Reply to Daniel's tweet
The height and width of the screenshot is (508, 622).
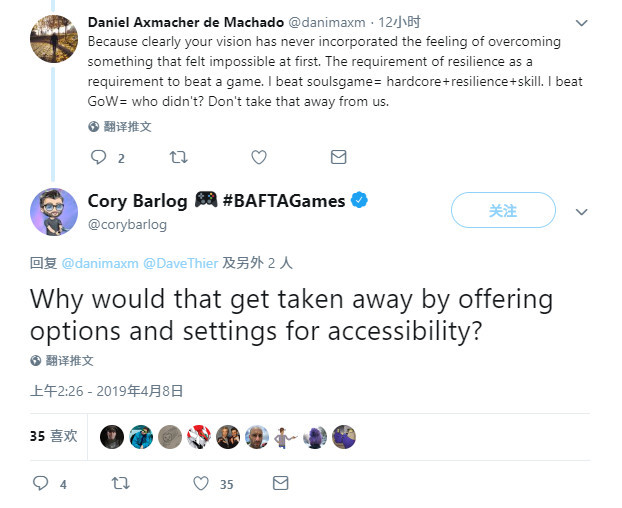pyautogui.click(x=99, y=158)
